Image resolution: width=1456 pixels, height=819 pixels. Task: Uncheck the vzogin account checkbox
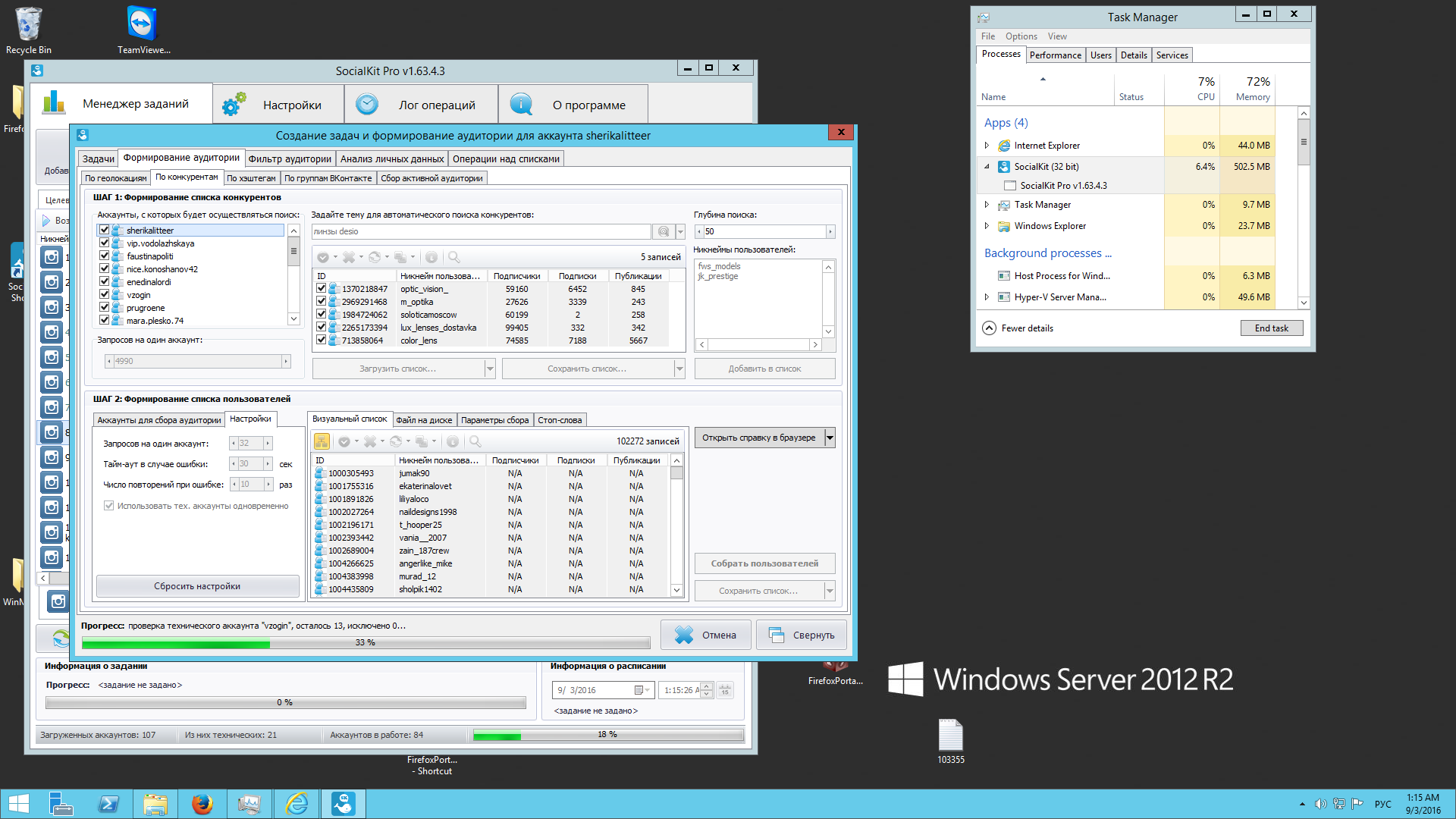[104, 294]
